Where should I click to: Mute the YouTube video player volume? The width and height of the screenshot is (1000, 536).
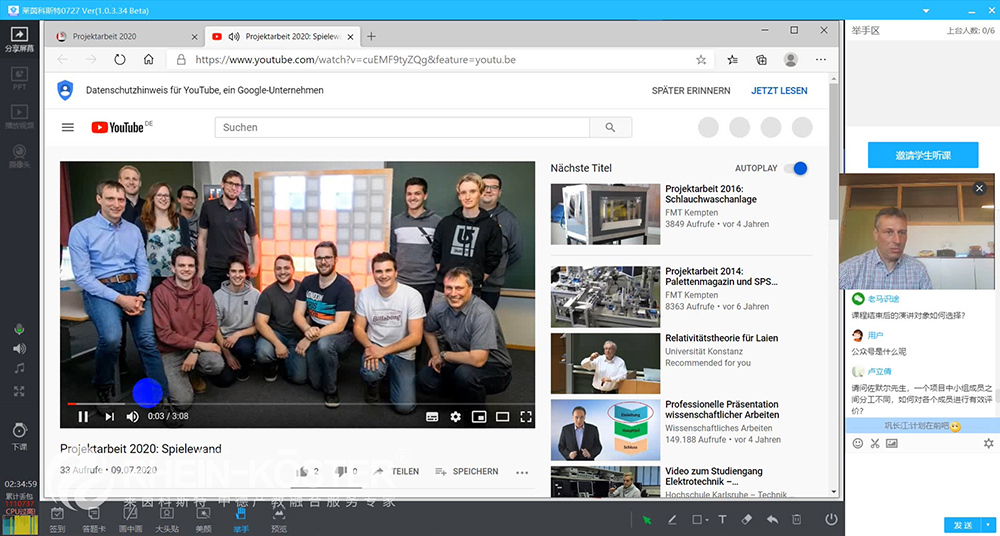coord(132,416)
